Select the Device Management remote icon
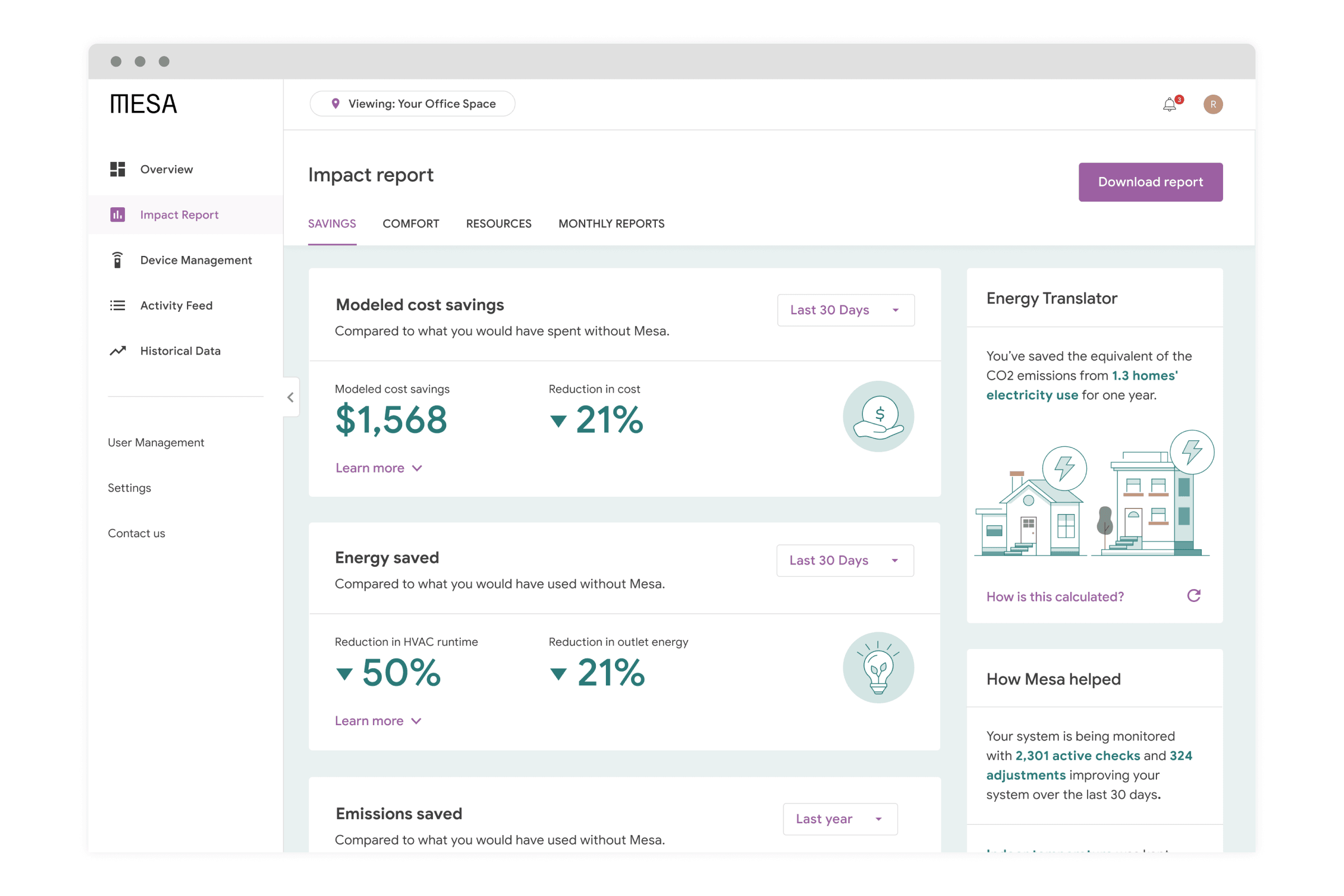1344x896 pixels. click(118, 260)
